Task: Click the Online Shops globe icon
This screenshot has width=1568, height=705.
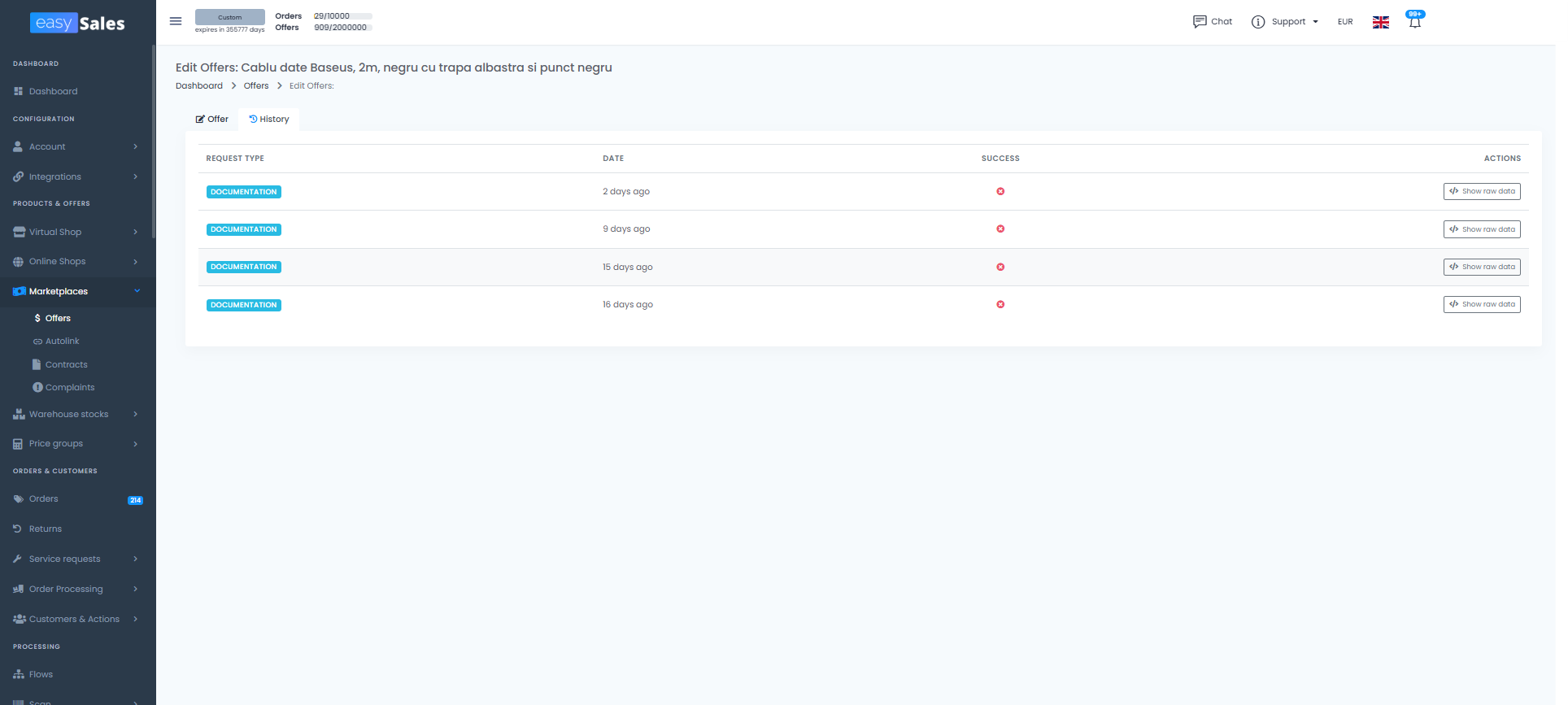Action: [18, 261]
